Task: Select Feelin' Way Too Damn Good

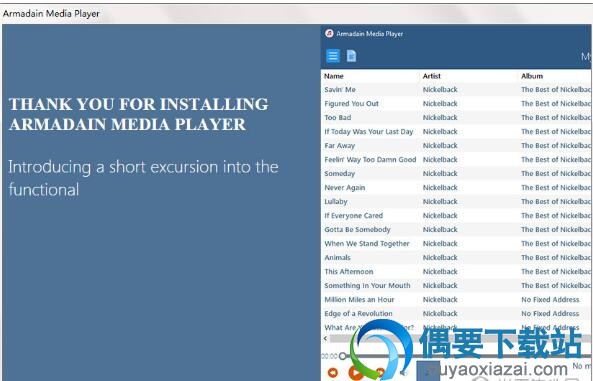Action: tap(370, 160)
